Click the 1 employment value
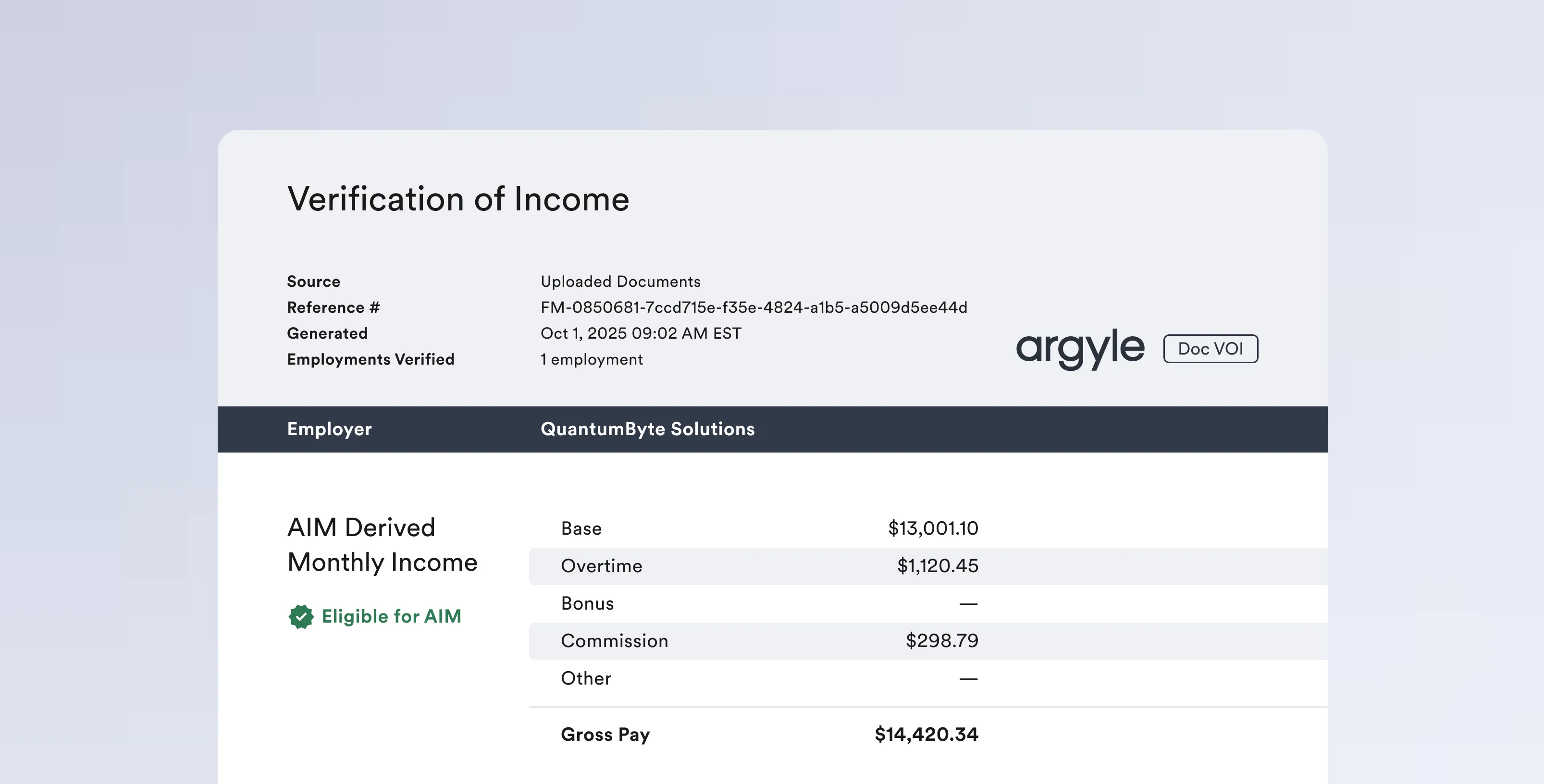Viewport: 1544px width, 784px height. (591, 360)
